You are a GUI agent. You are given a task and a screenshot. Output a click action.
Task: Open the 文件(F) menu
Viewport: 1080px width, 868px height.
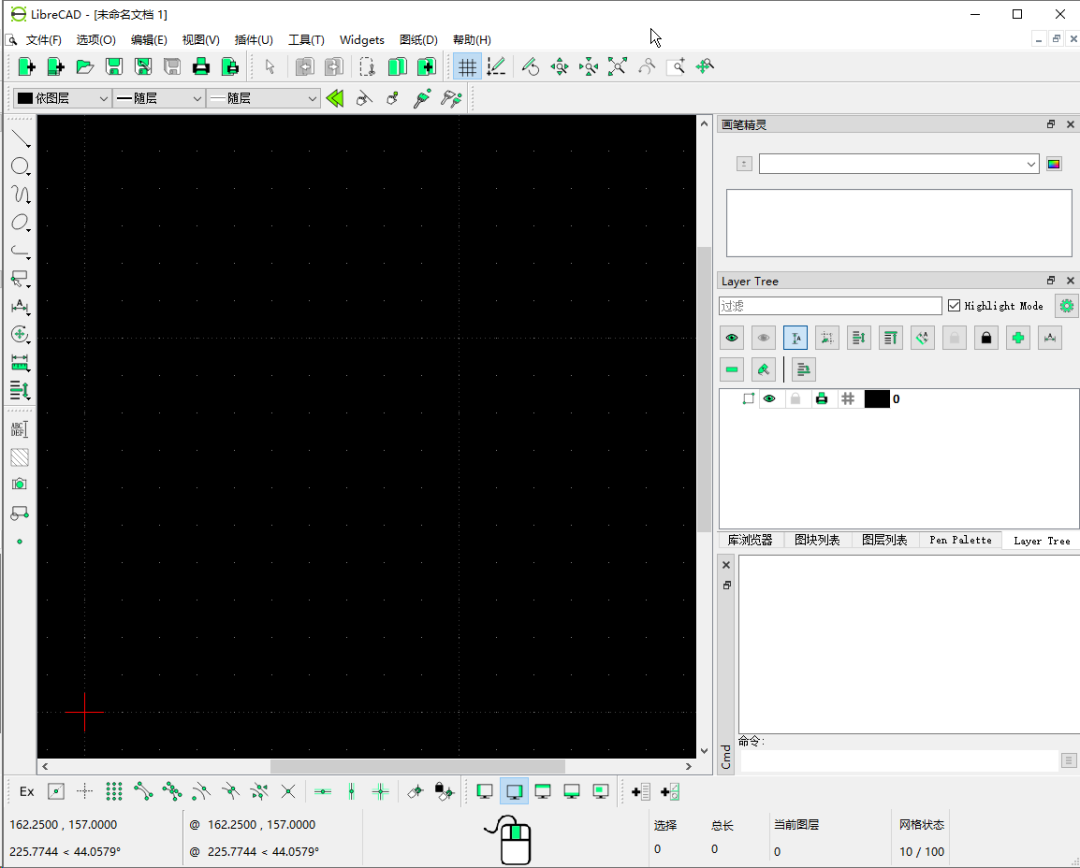(43, 40)
